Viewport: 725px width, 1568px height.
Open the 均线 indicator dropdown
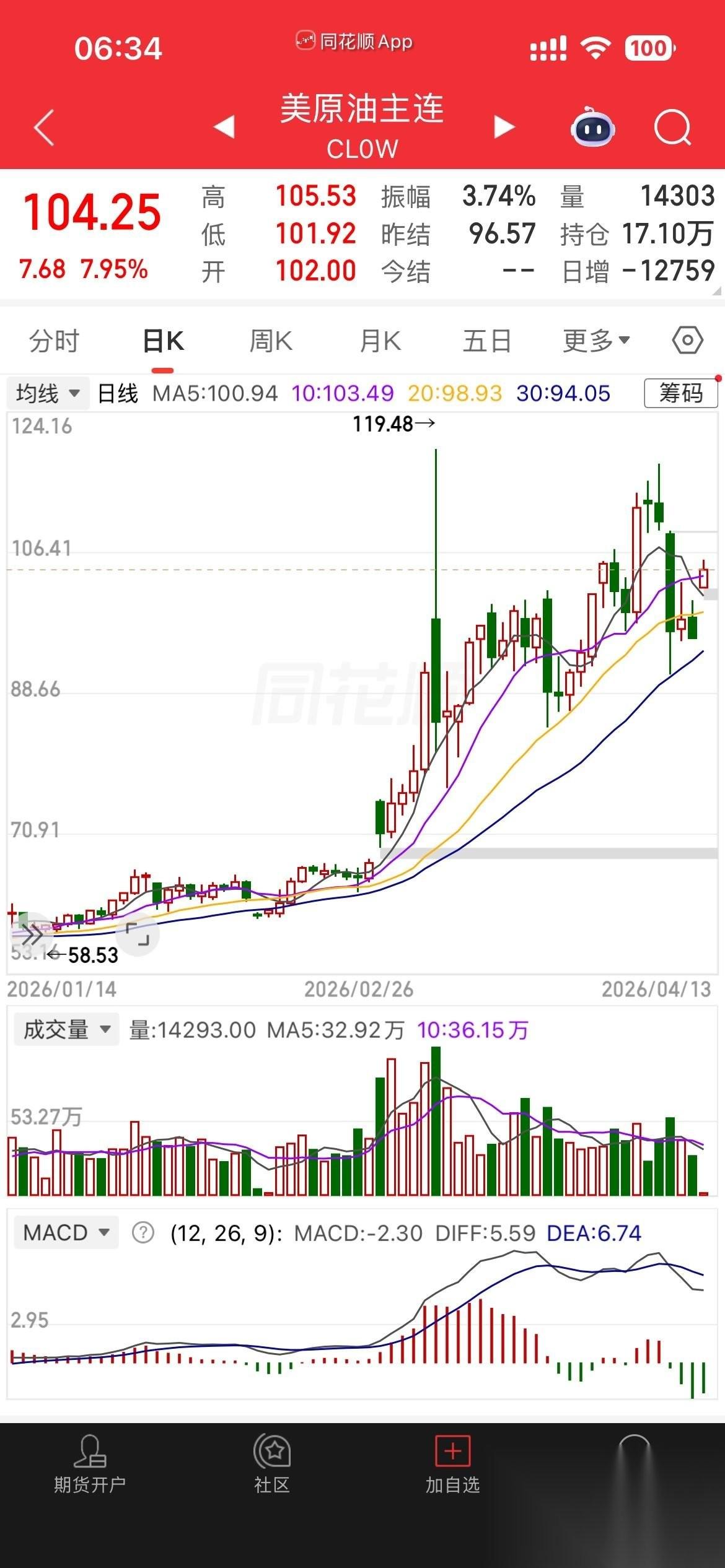tap(48, 393)
